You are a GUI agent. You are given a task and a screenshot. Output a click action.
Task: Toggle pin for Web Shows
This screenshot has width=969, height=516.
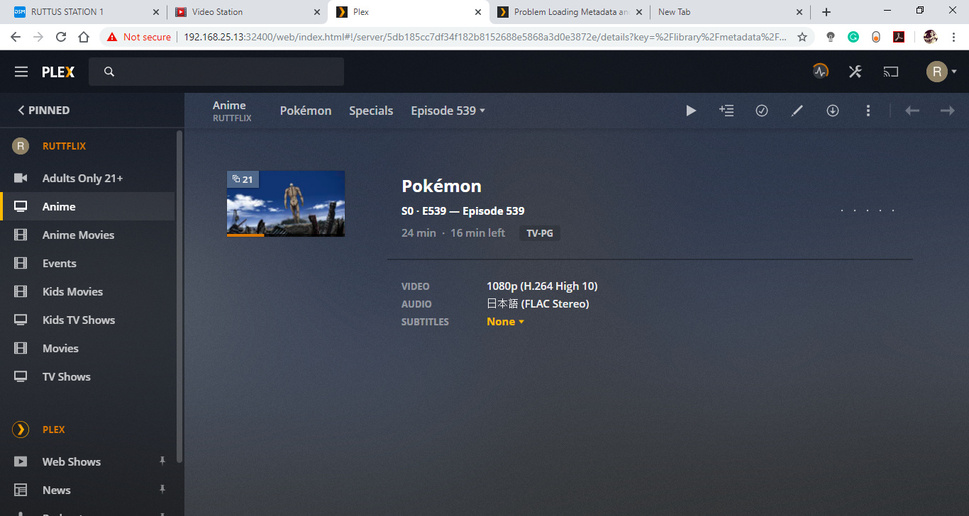coord(162,461)
